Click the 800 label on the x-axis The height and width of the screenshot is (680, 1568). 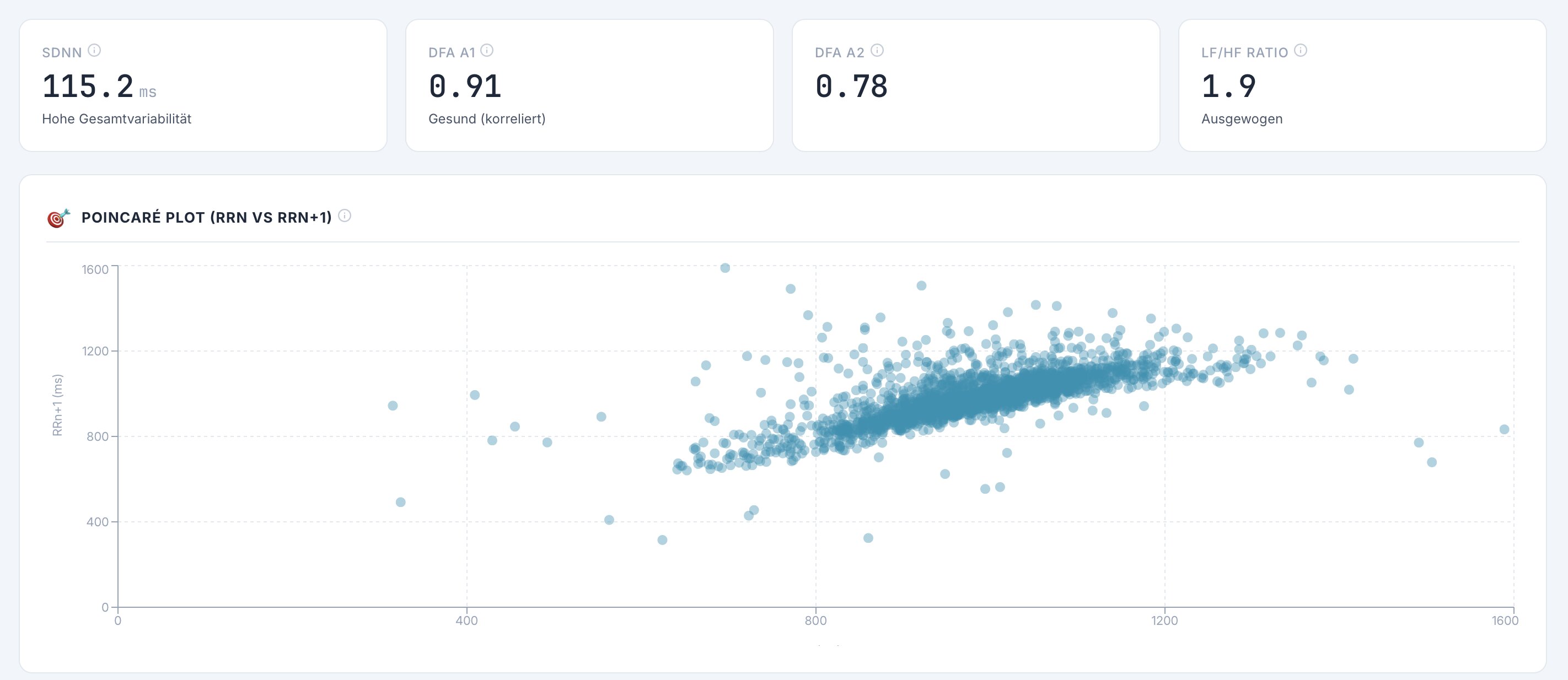(815, 620)
